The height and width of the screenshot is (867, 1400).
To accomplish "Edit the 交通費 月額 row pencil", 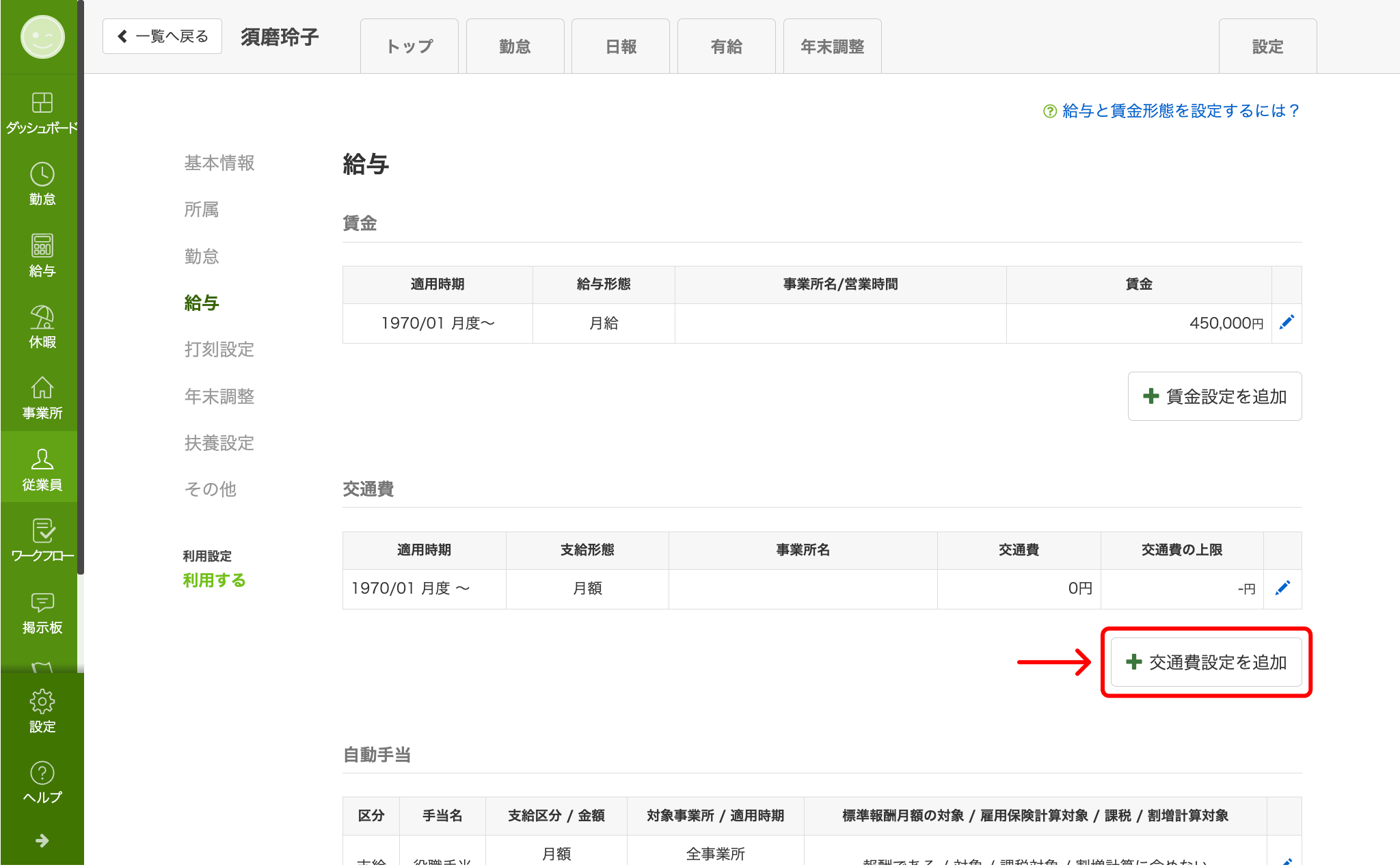I will [1282, 588].
